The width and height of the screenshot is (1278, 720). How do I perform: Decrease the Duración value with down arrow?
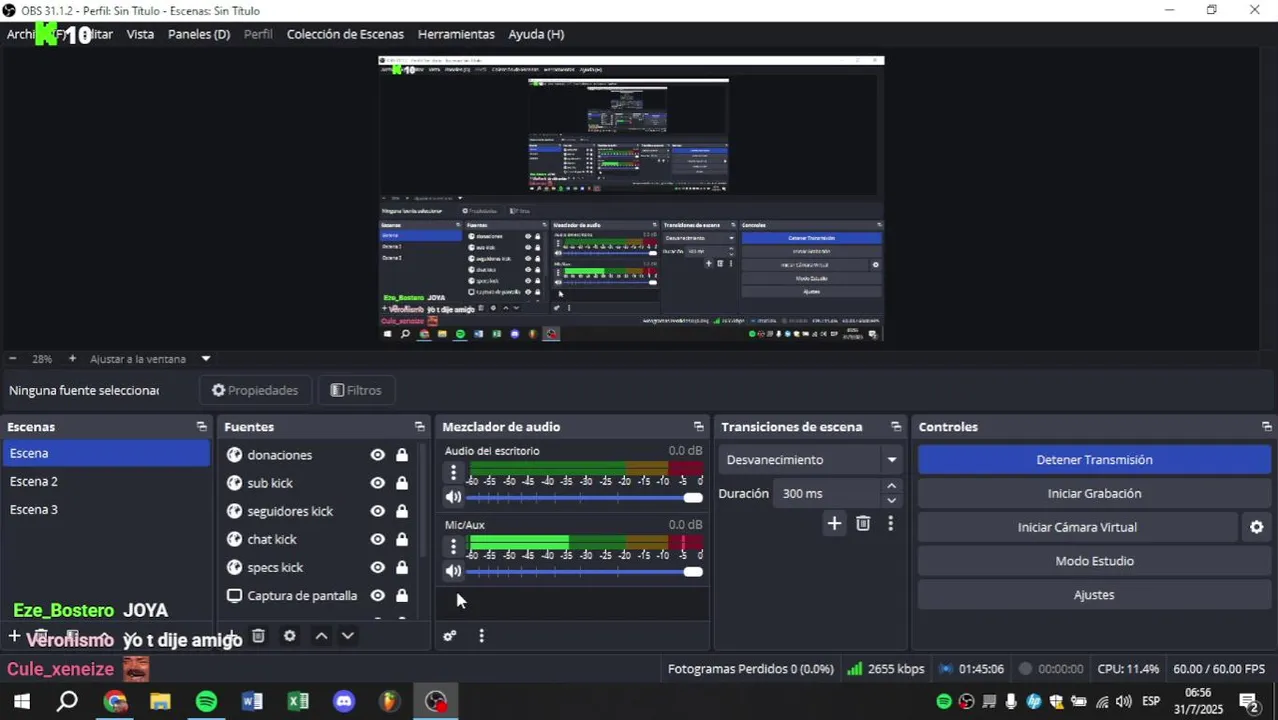[891, 501]
